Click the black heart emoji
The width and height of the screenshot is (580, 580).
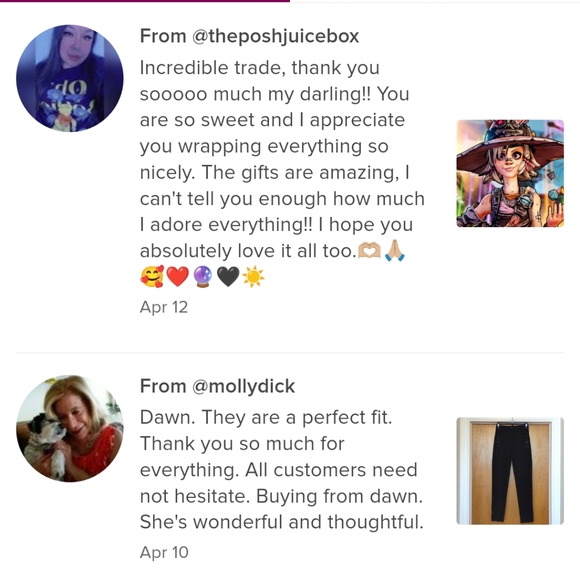228,277
